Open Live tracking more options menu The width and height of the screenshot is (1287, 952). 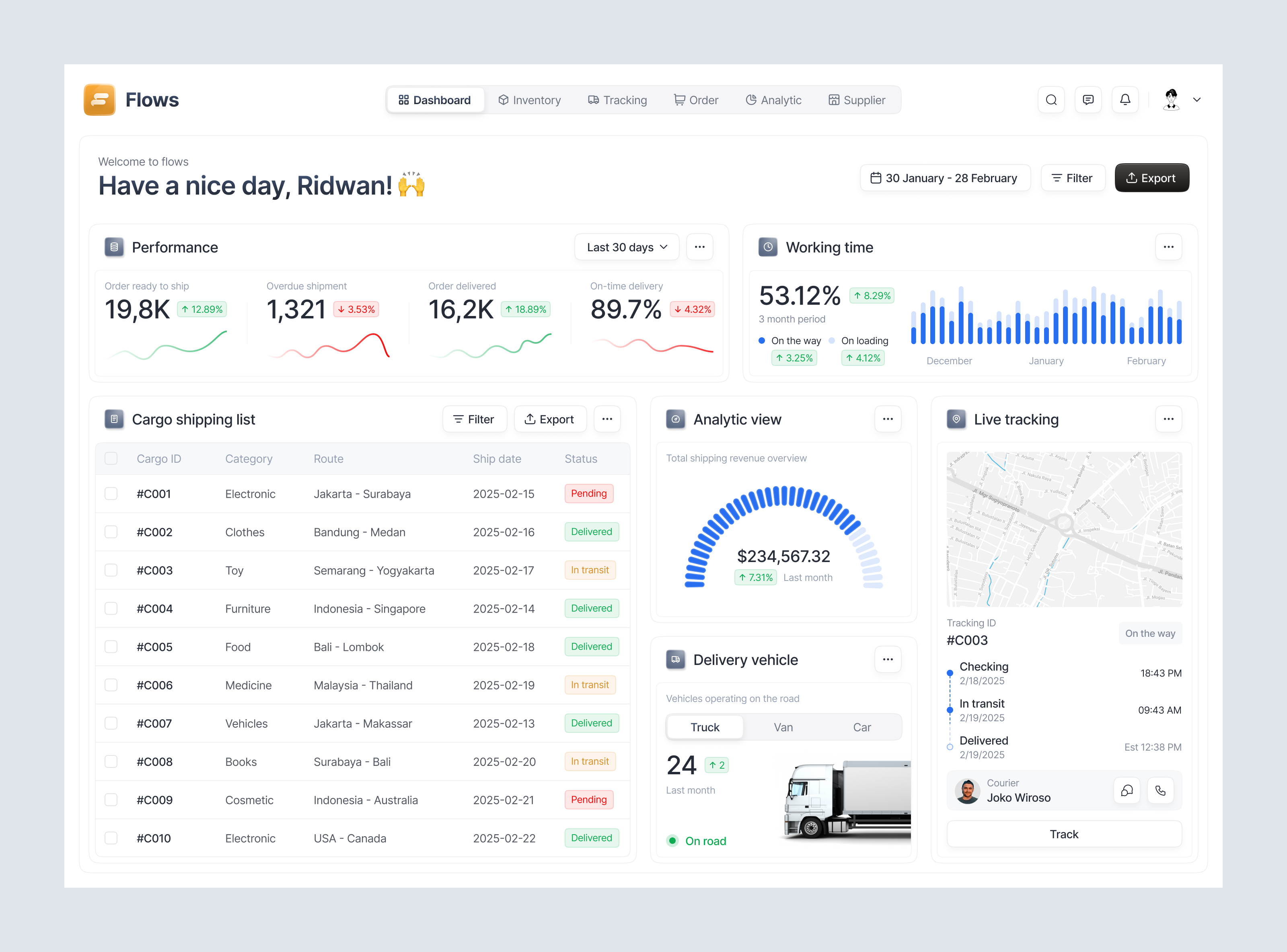pos(1168,419)
